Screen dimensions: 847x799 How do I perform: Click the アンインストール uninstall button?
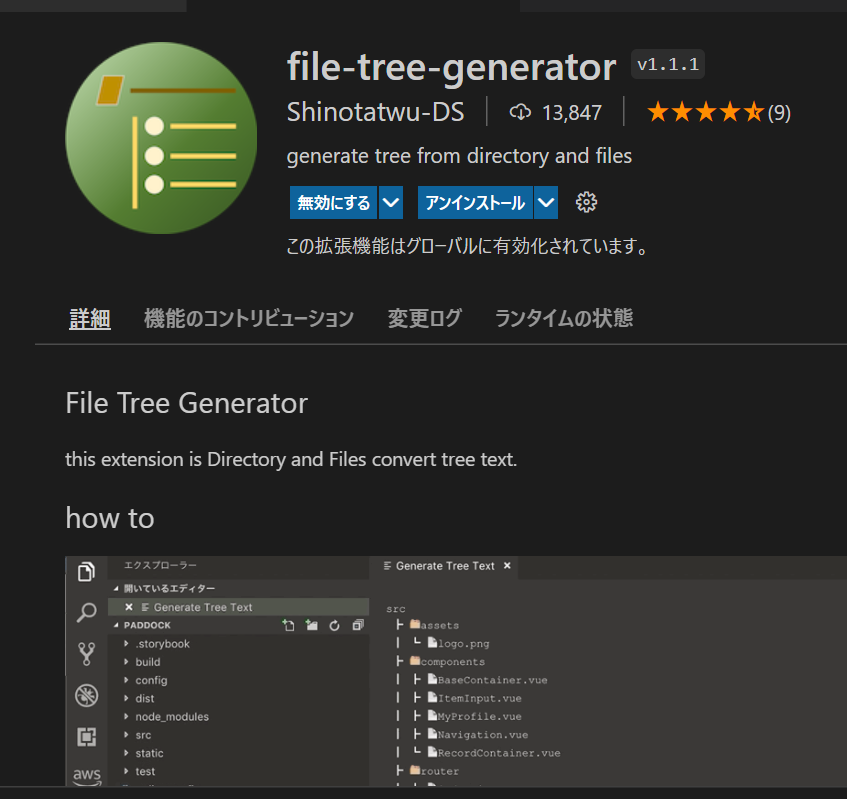click(x=475, y=203)
